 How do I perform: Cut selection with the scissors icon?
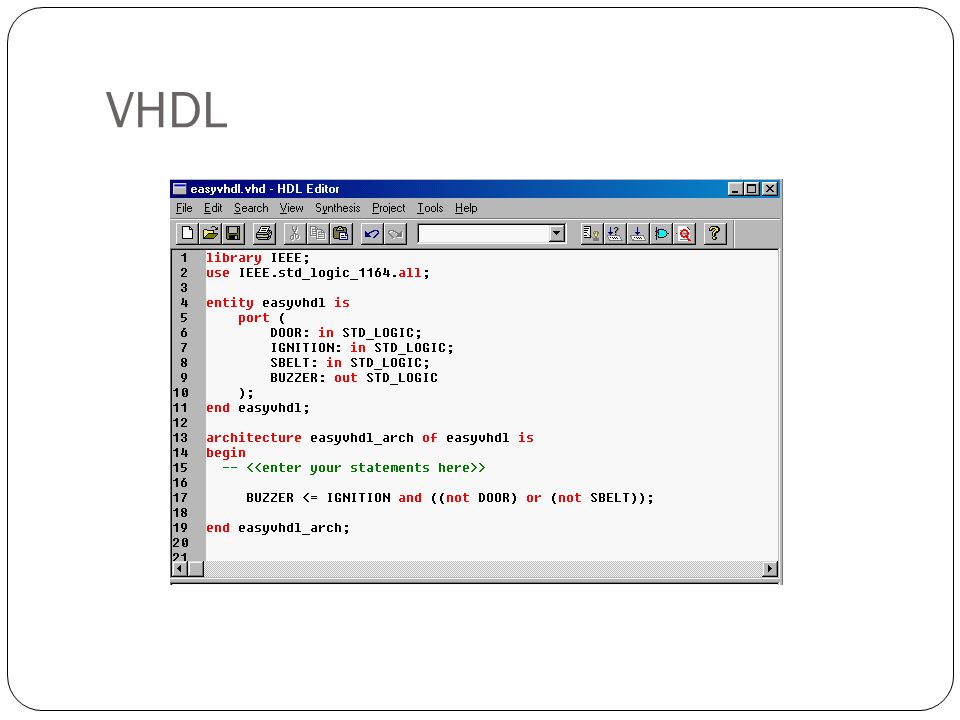point(294,233)
